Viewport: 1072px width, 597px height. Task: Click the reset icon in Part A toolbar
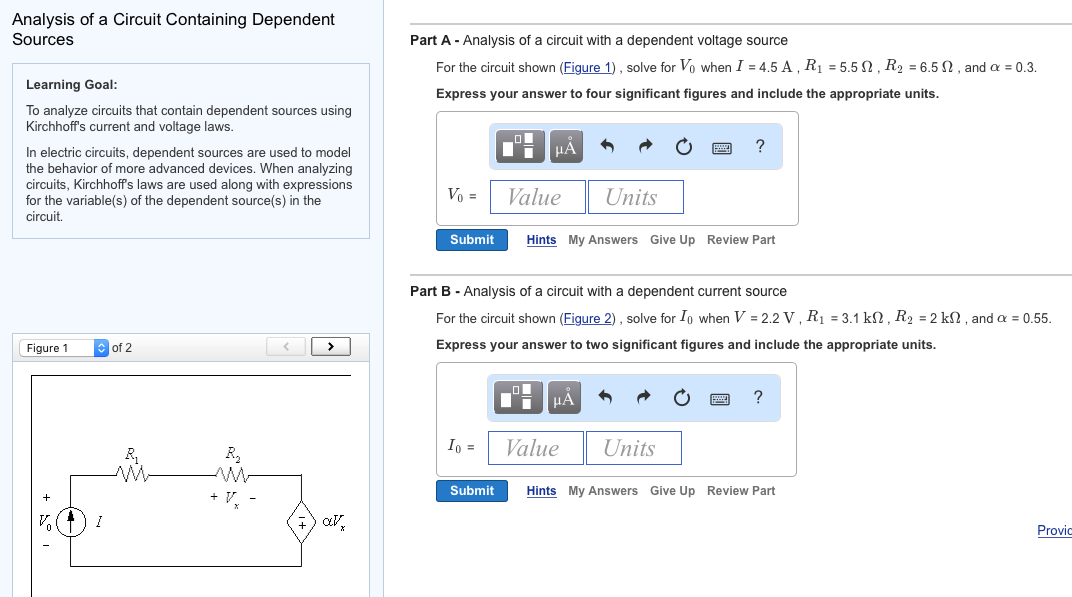click(683, 146)
